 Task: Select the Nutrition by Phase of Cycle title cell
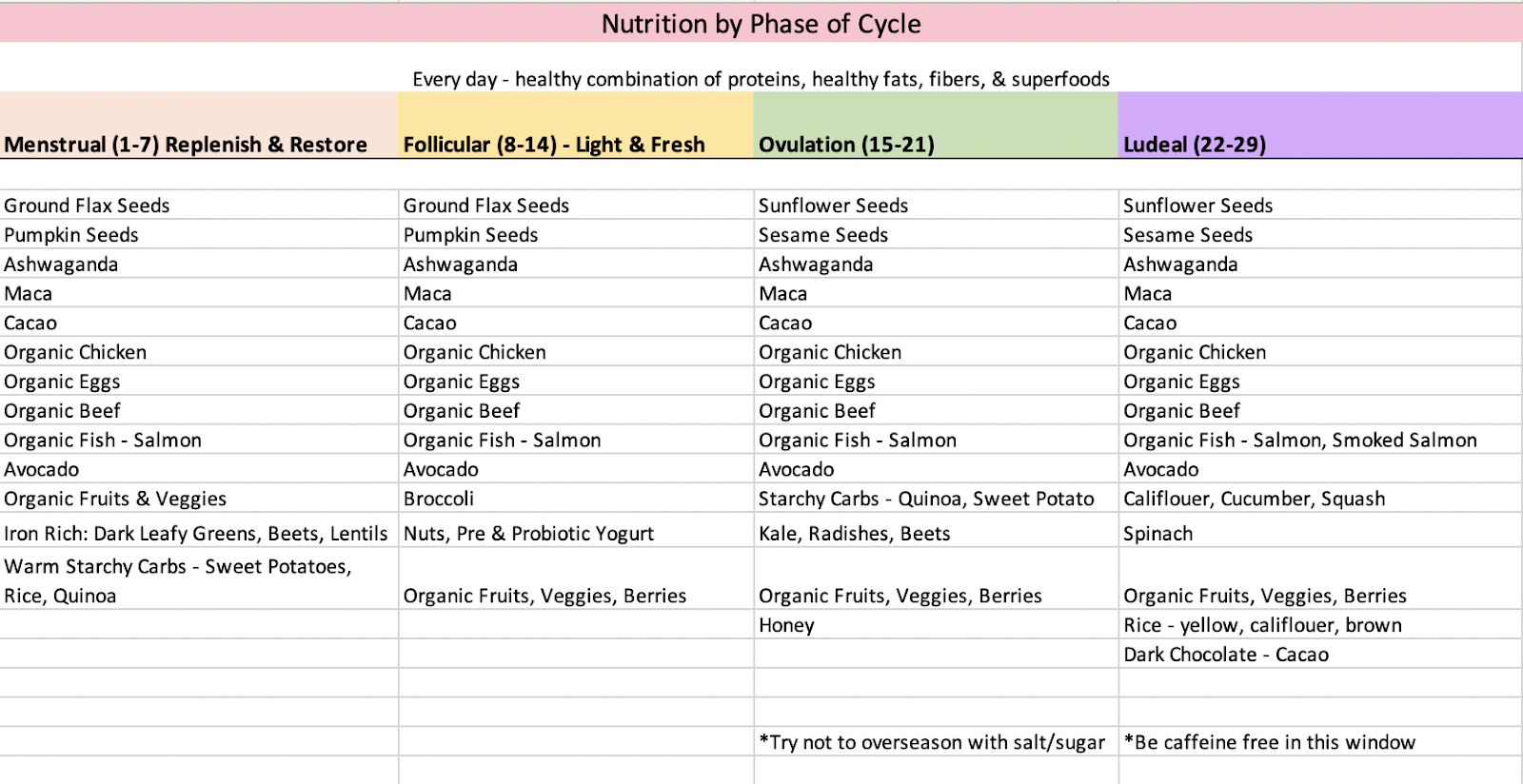tap(761, 24)
